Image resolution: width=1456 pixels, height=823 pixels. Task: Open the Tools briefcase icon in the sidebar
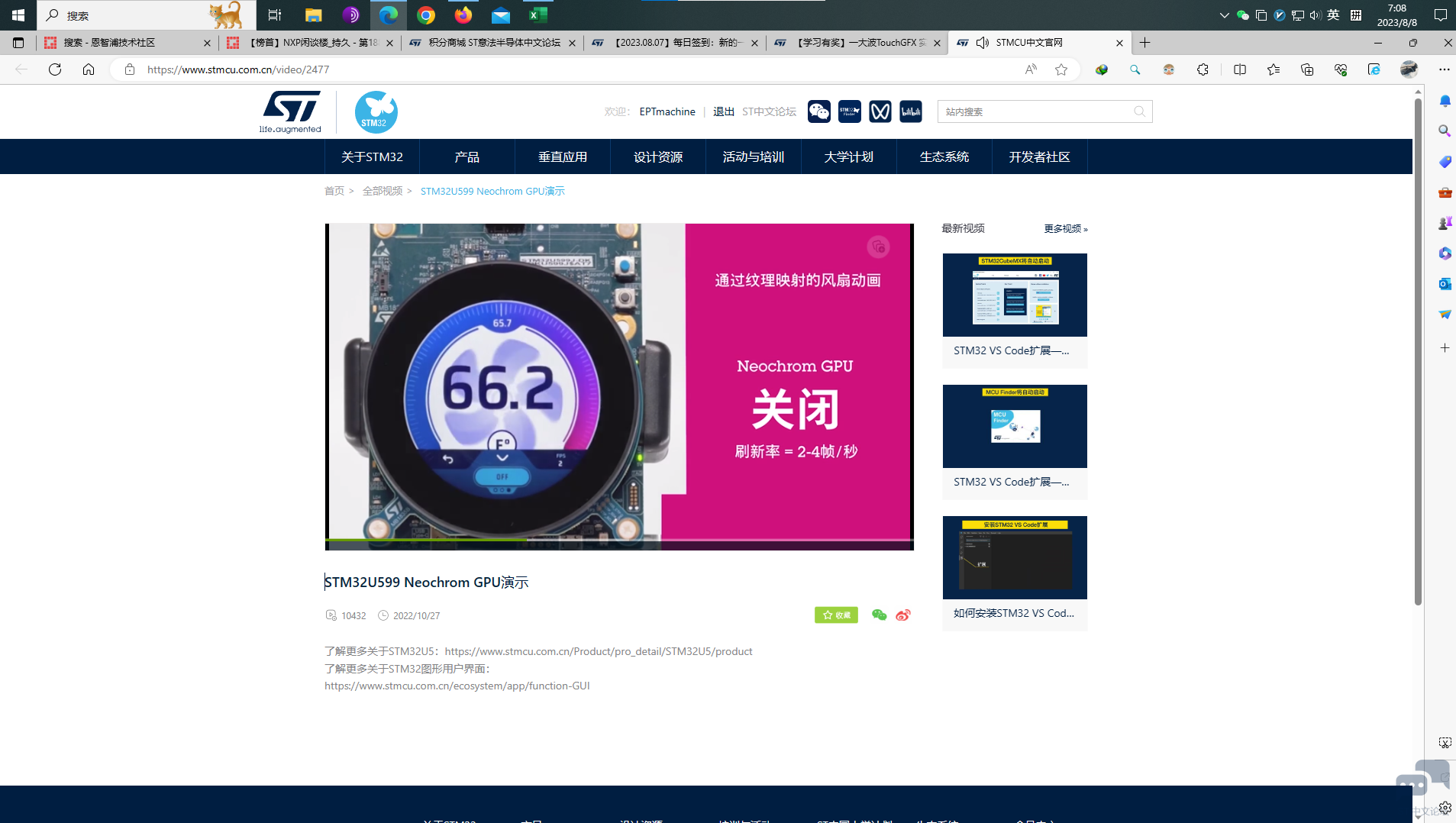1445,192
